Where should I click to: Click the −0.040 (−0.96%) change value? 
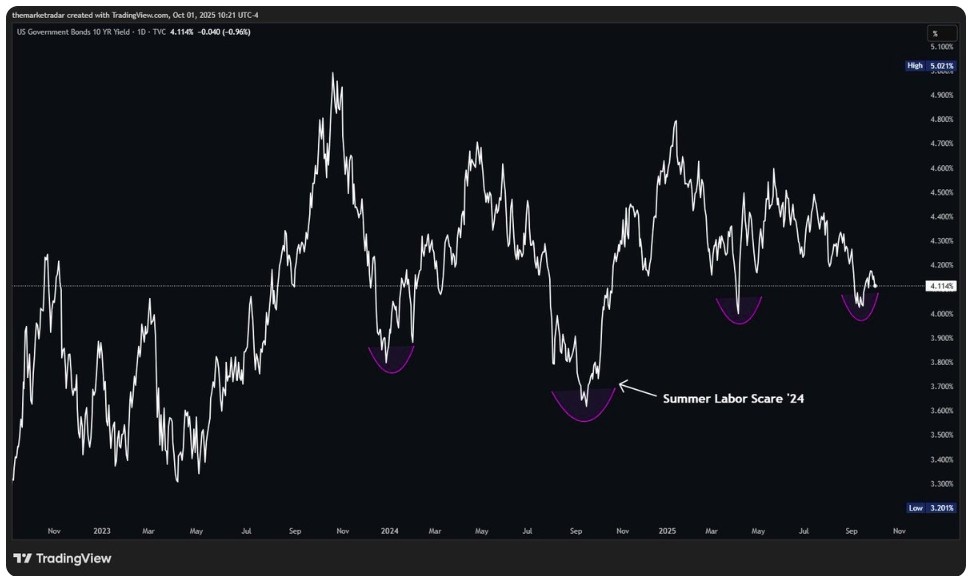click(224, 32)
